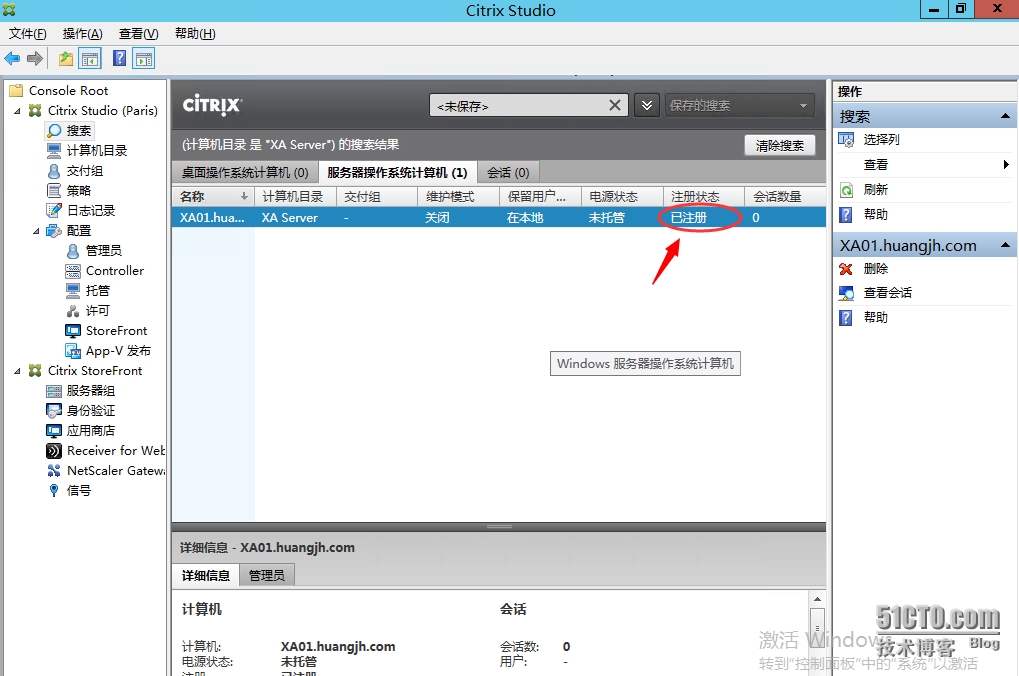The image size is (1019, 676).
Task: Toggle the show/hide action pane icon
Action: pos(144,59)
